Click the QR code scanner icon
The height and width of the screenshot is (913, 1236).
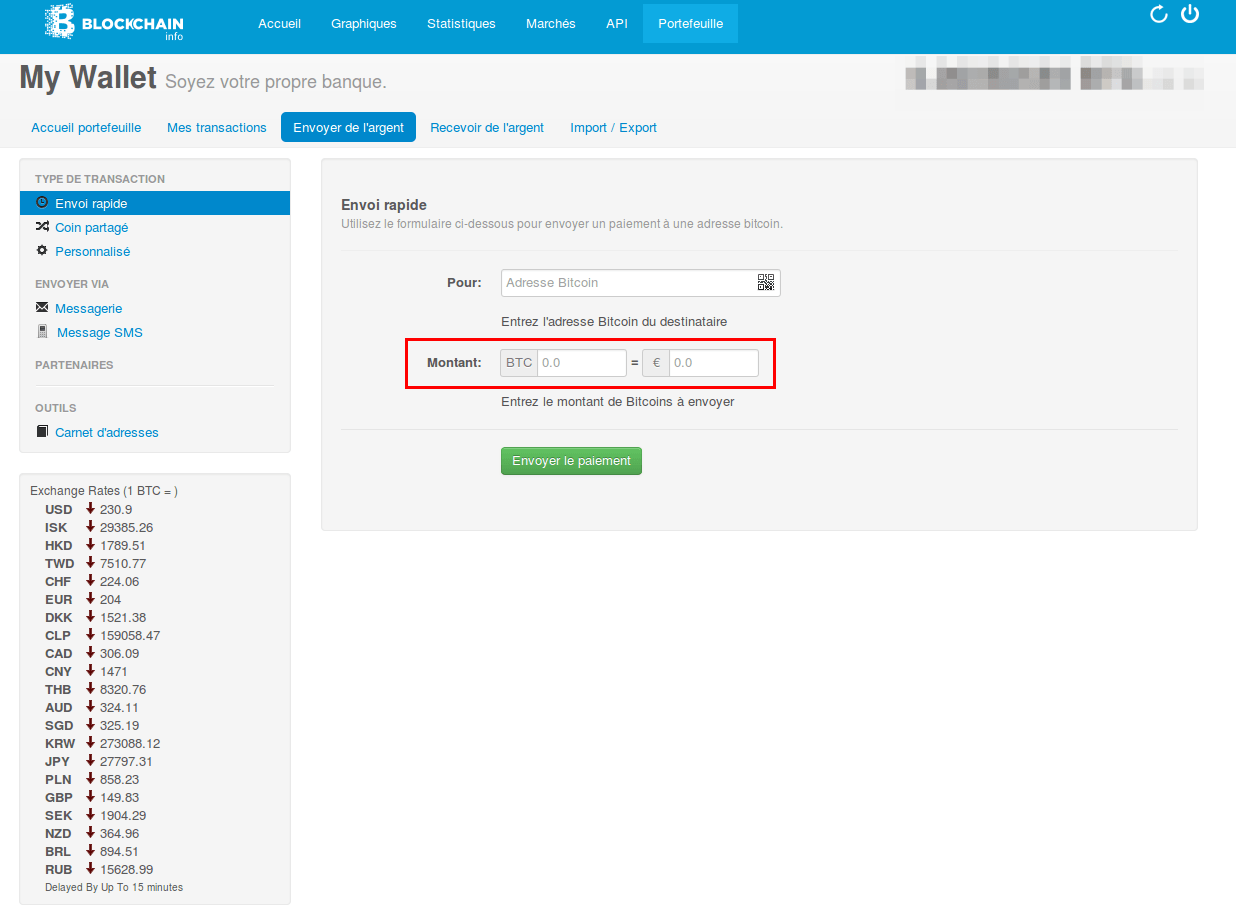tap(766, 282)
